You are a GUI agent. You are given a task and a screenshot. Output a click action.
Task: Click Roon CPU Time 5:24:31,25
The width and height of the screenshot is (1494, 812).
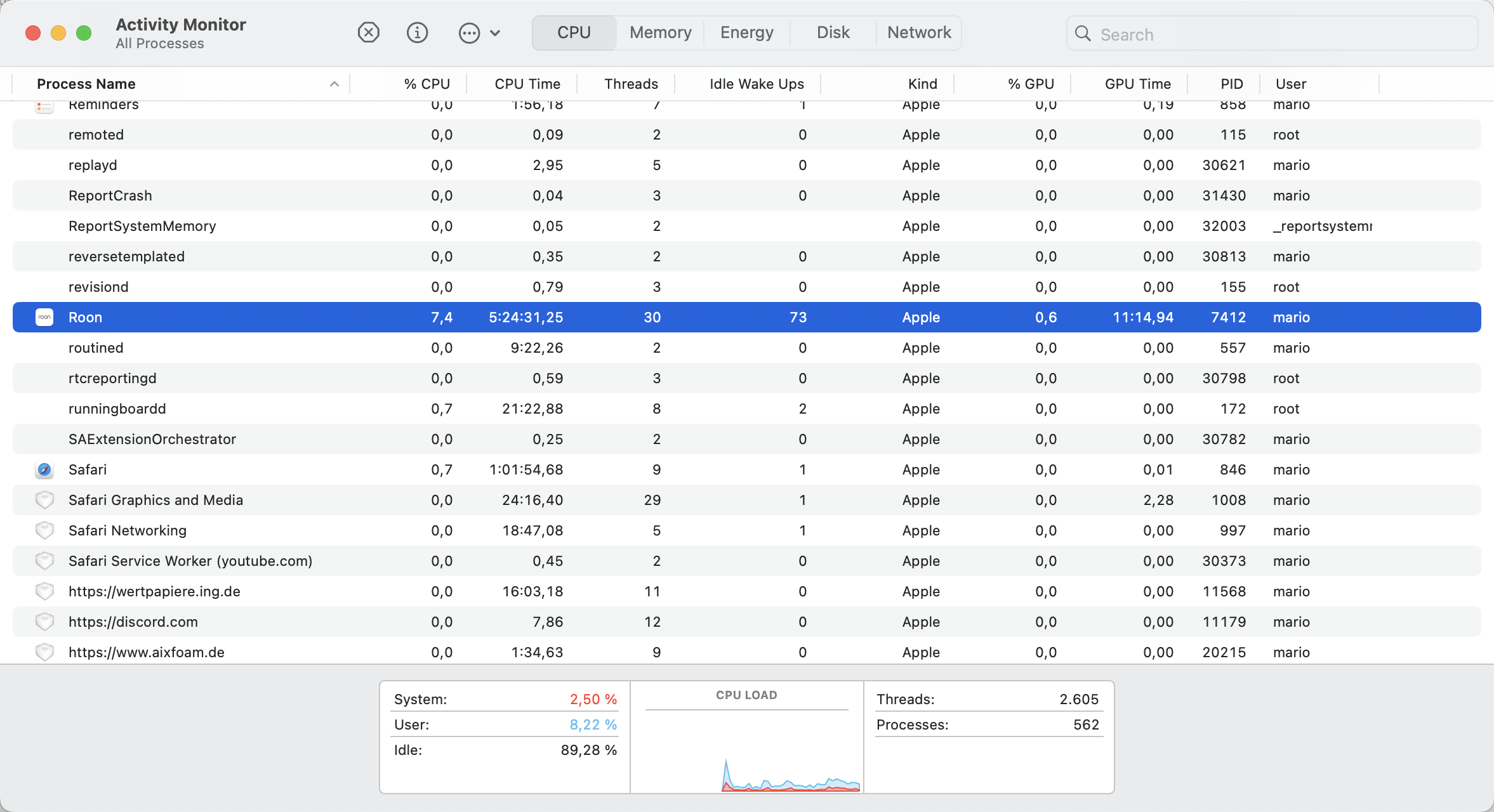(526, 317)
